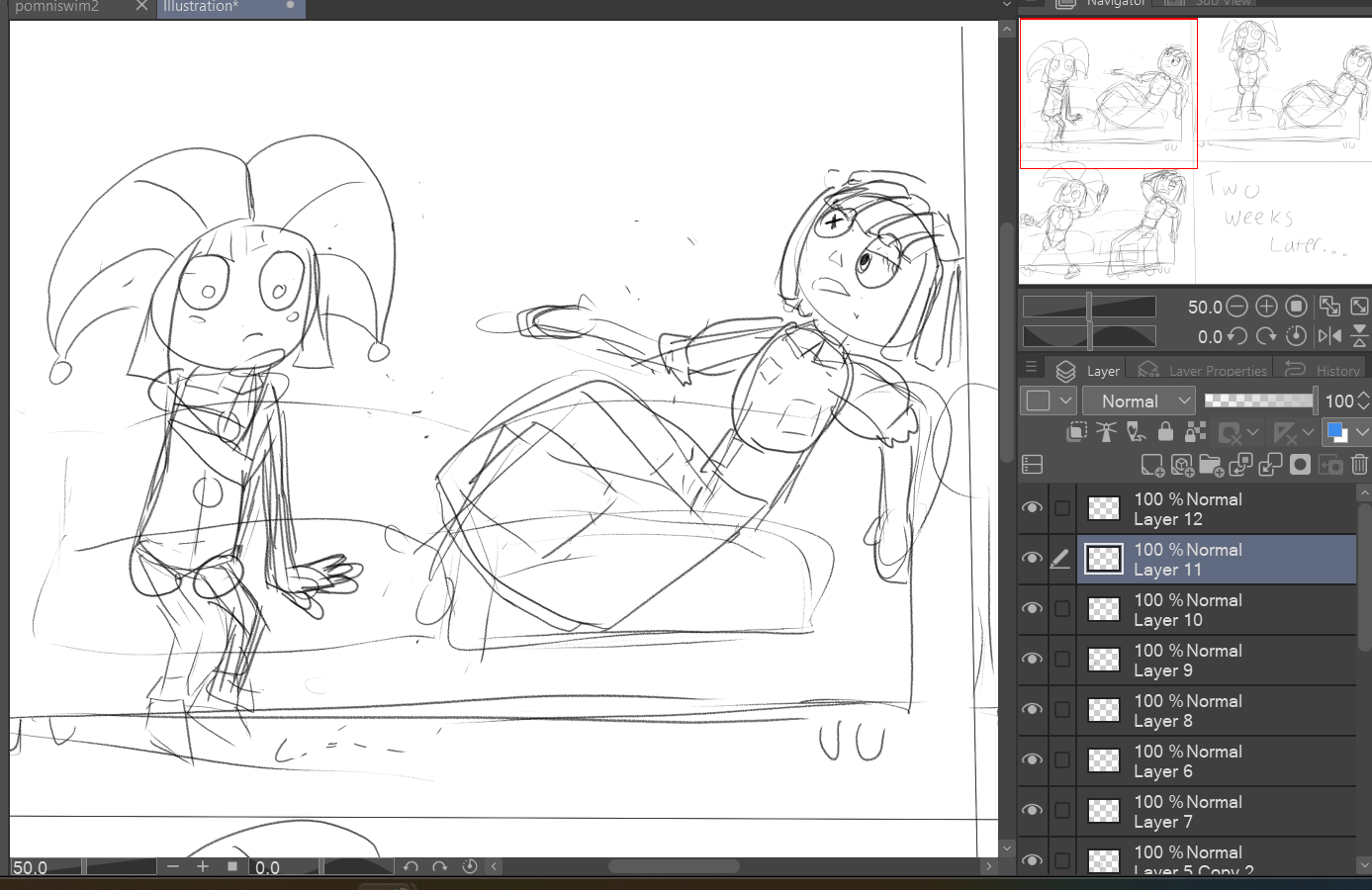The image size is (1372, 890).
Task: Click the canvas horizontal scrollbar
Action: (674, 866)
